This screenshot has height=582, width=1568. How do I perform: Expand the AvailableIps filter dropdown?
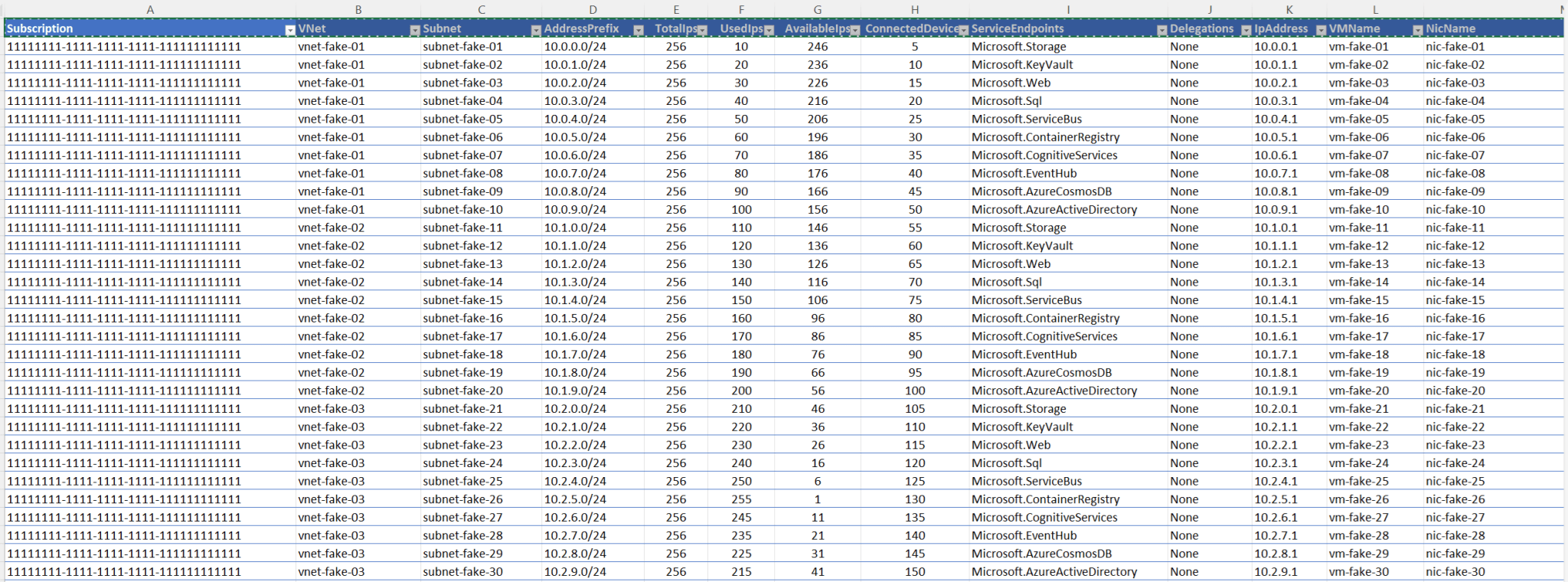tap(854, 30)
